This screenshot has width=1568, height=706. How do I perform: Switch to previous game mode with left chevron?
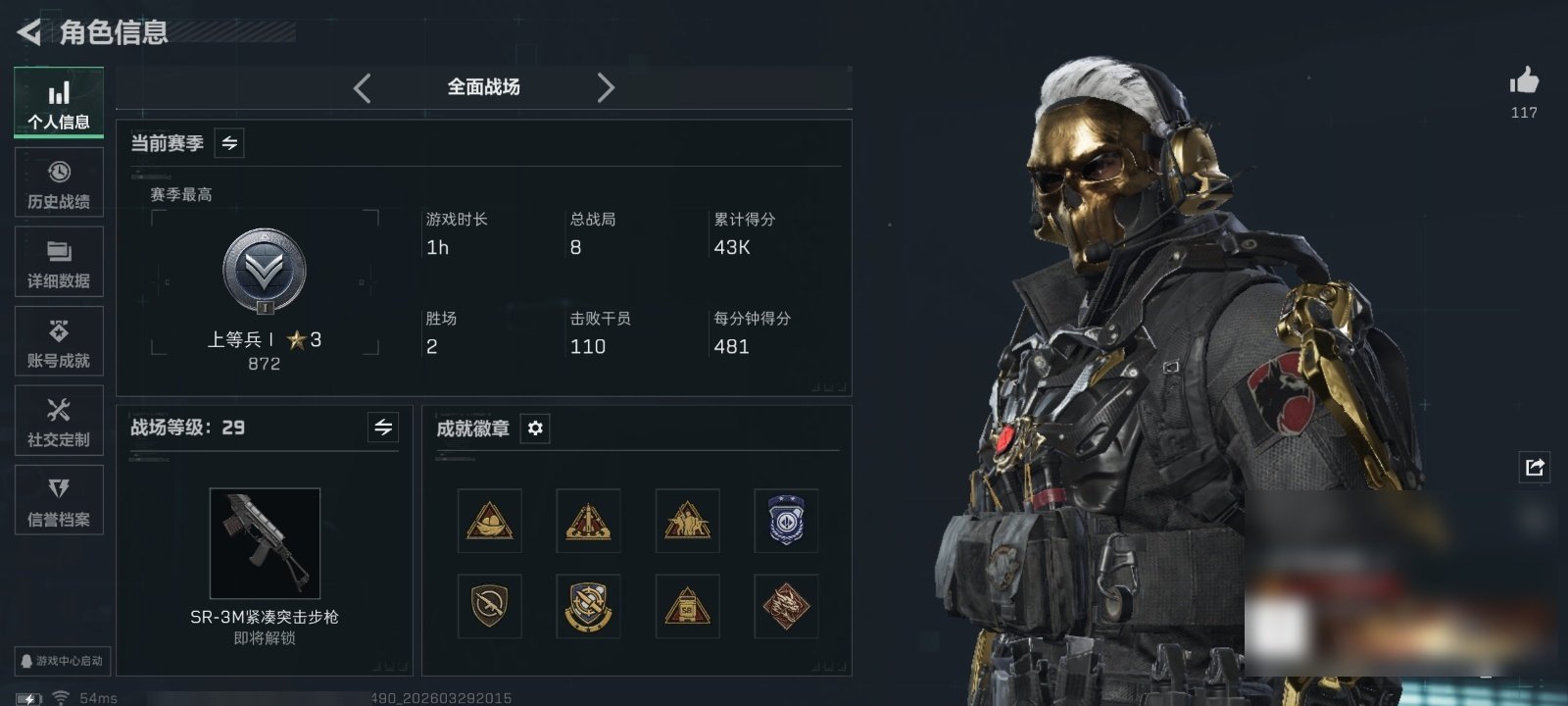363,88
